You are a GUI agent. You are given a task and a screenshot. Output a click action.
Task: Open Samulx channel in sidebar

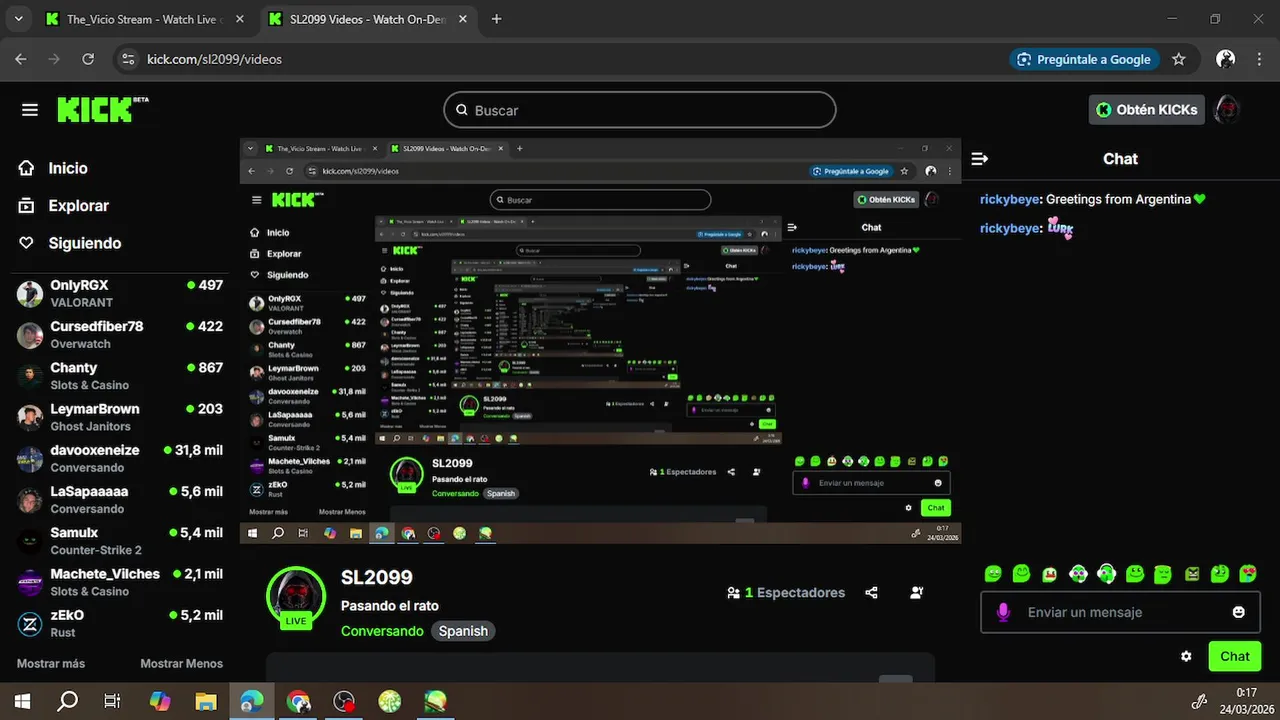pyautogui.click(x=120, y=541)
